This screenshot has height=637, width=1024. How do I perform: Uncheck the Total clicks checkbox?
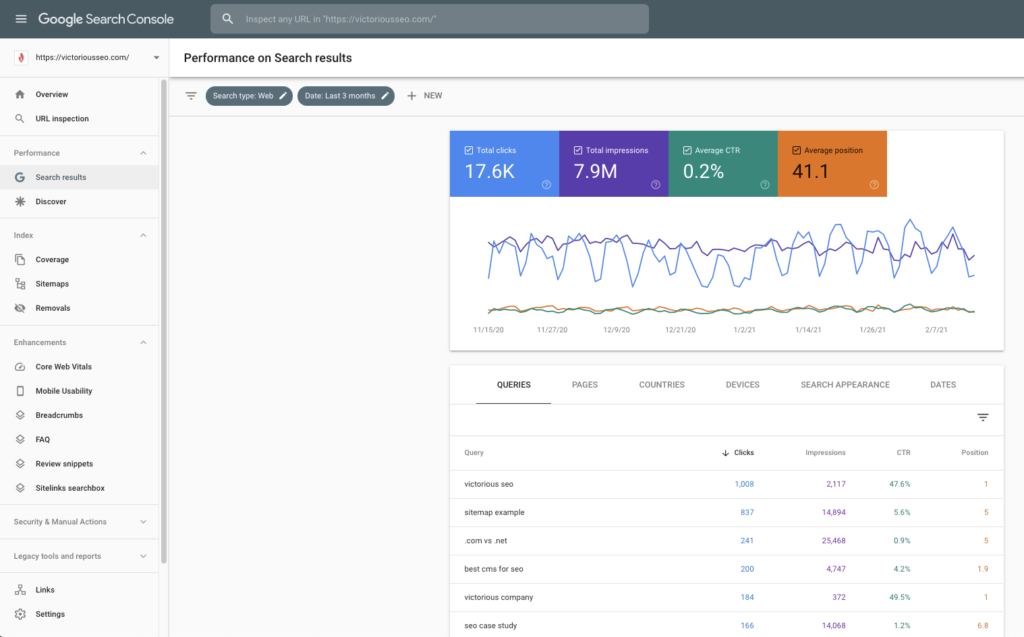click(469, 150)
